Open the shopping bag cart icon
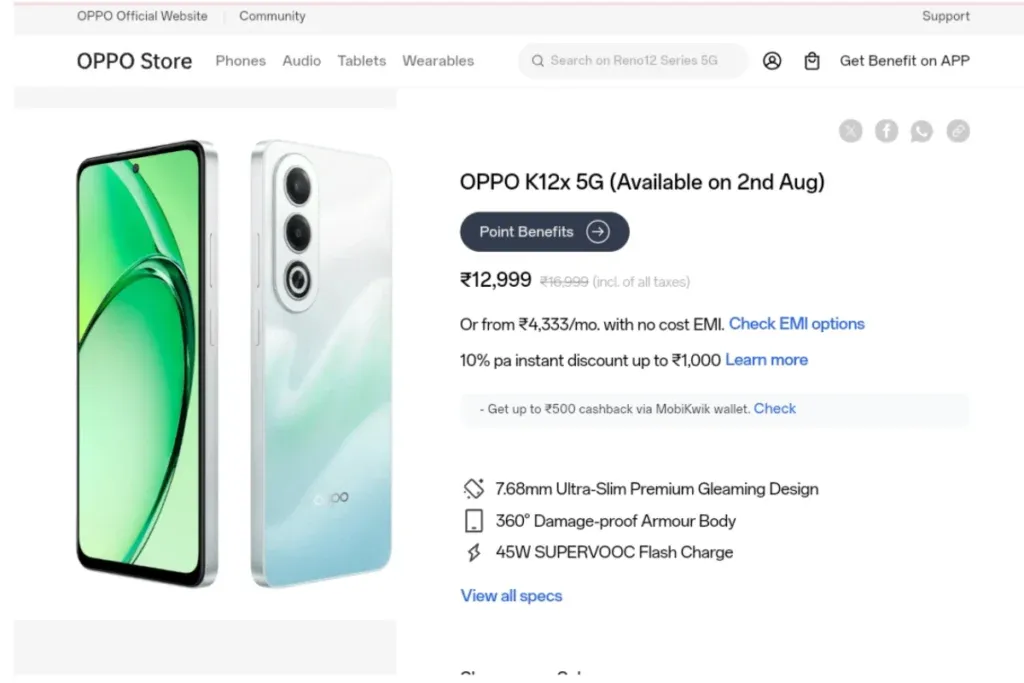 click(812, 61)
